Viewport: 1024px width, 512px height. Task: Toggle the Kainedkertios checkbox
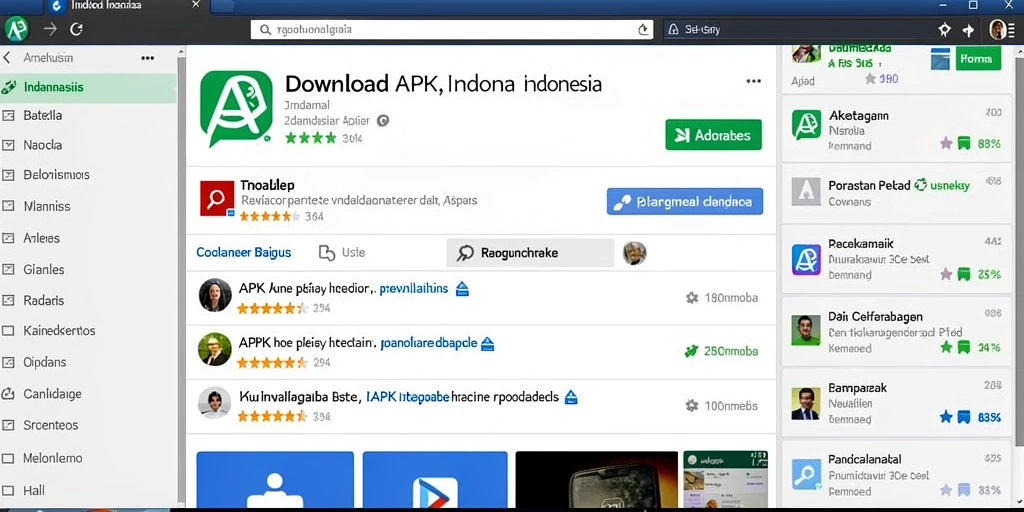pyautogui.click(x=8, y=330)
